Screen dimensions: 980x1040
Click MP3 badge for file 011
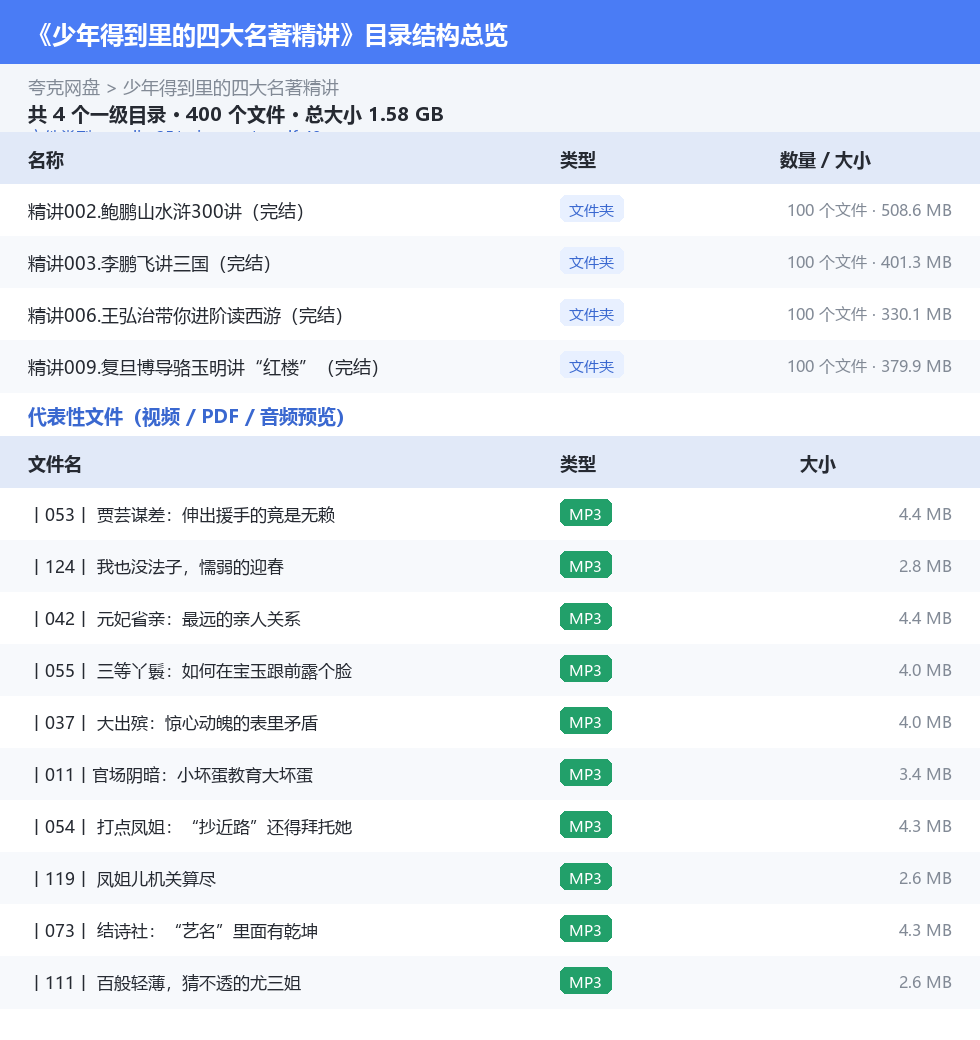[585, 773]
